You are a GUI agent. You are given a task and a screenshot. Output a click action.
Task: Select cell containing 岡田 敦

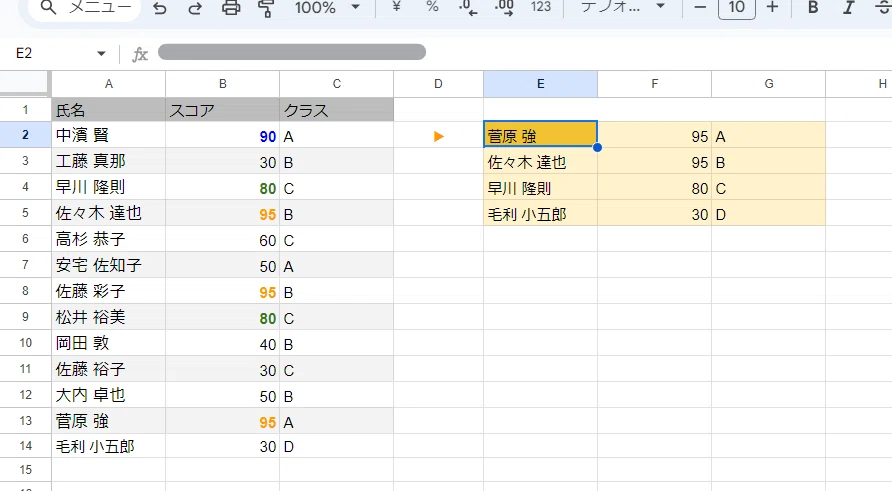point(109,343)
